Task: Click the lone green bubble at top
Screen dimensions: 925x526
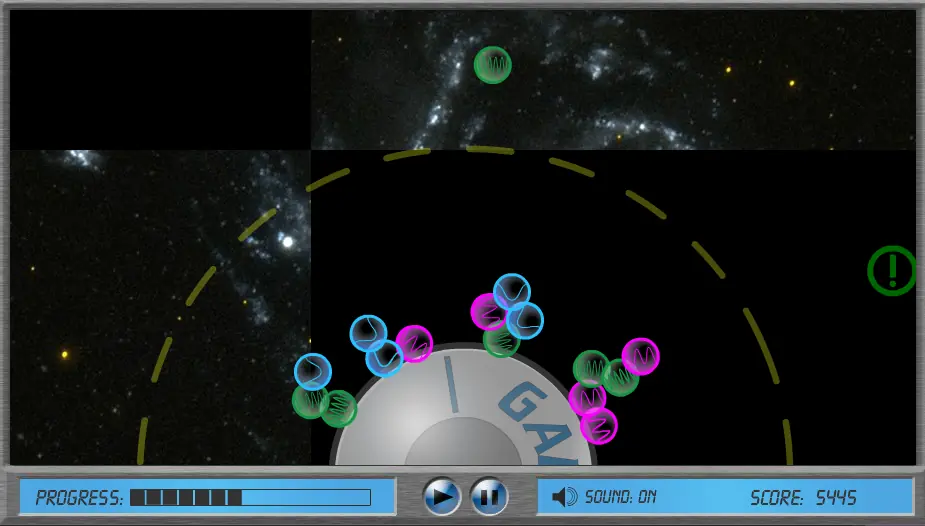Action: (x=493, y=65)
